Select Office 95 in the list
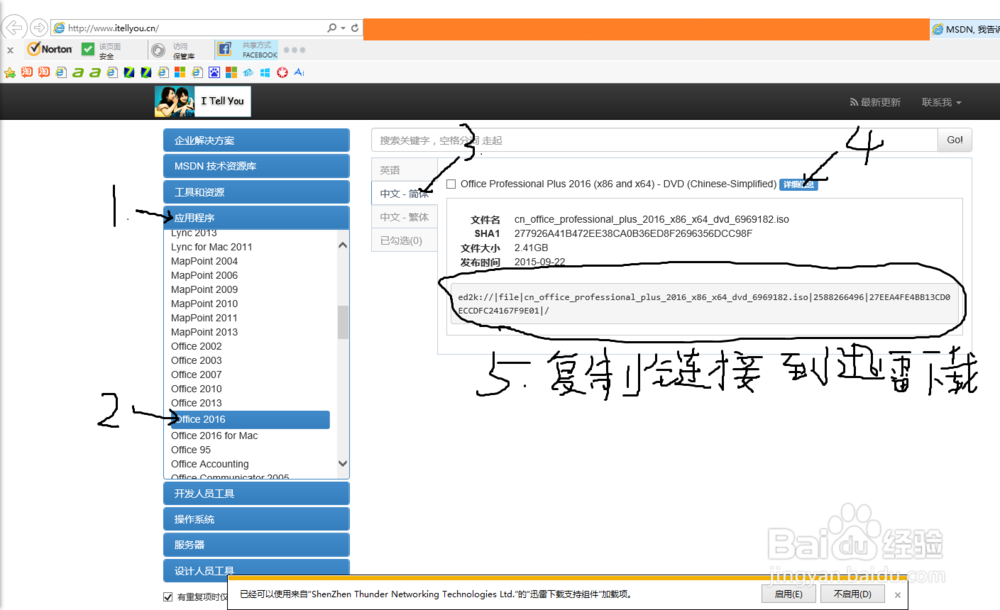 click(191, 449)
